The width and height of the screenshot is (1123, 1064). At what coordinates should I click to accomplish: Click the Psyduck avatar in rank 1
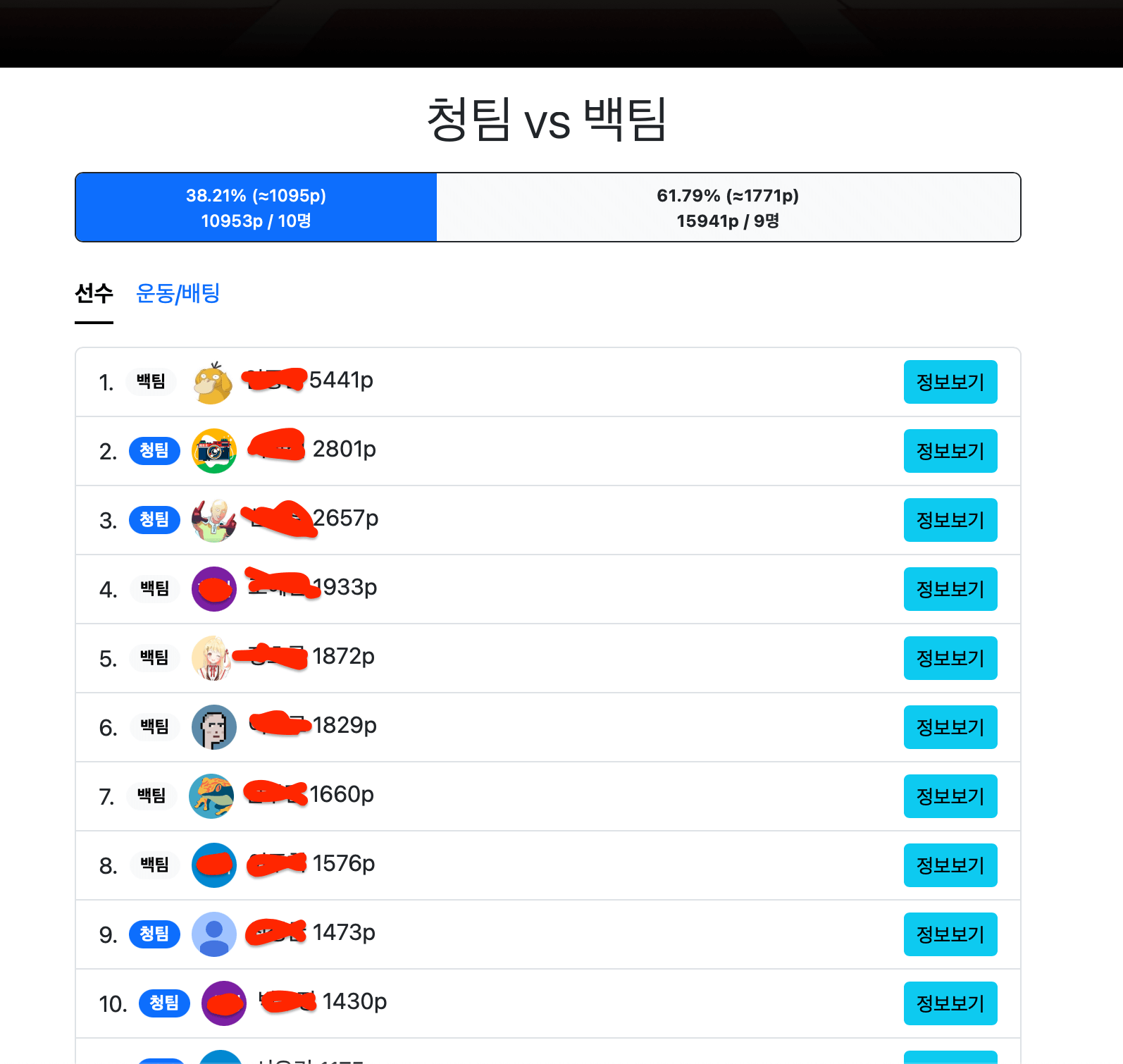[x=213, y=383]
